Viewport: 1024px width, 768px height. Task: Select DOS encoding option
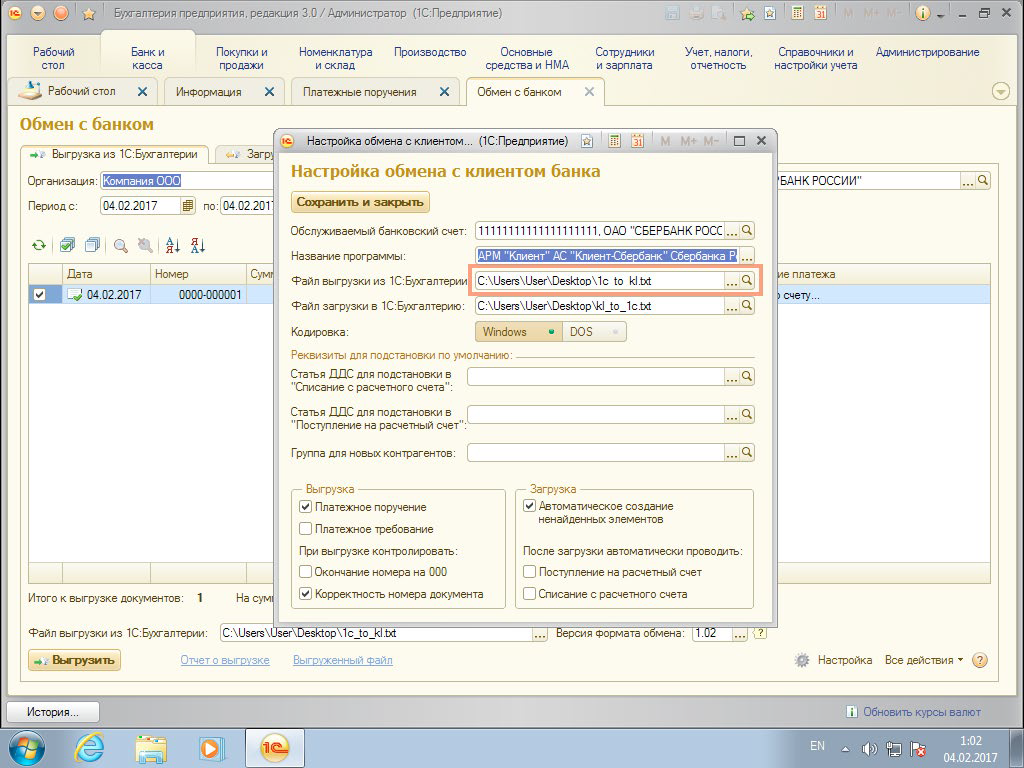point(594,332)
